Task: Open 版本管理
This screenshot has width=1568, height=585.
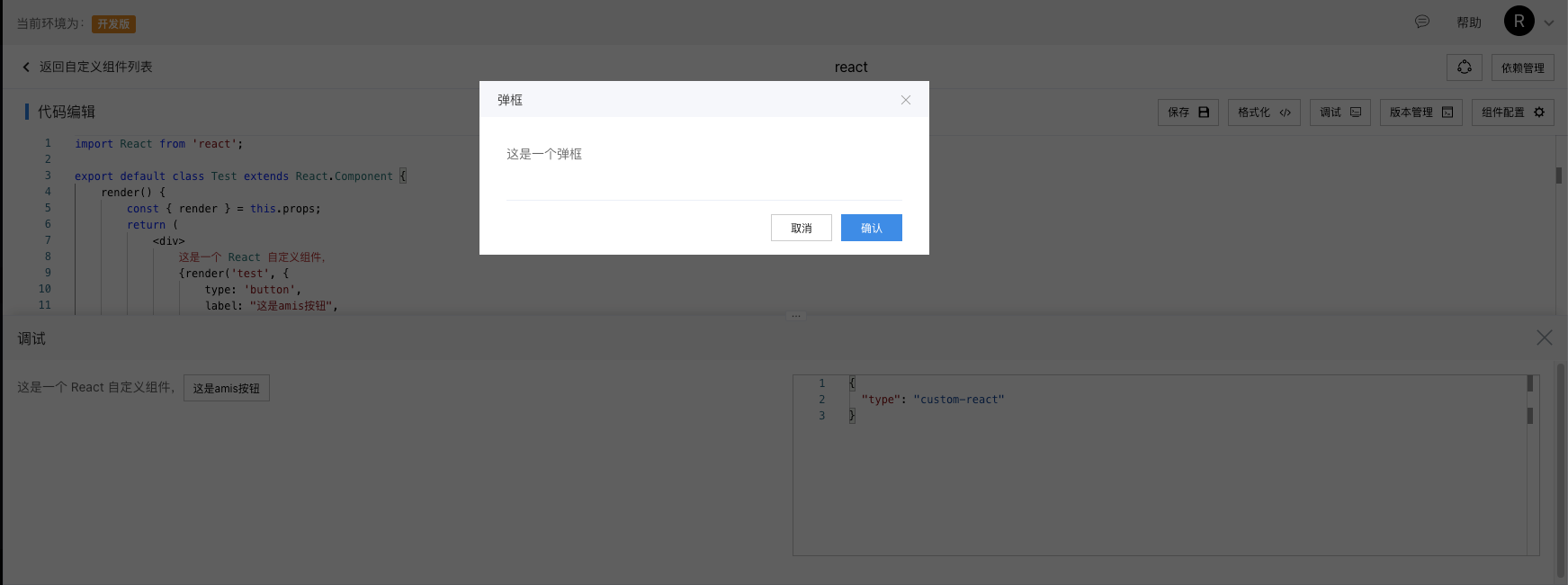Action: click(x=1421, y=112)
